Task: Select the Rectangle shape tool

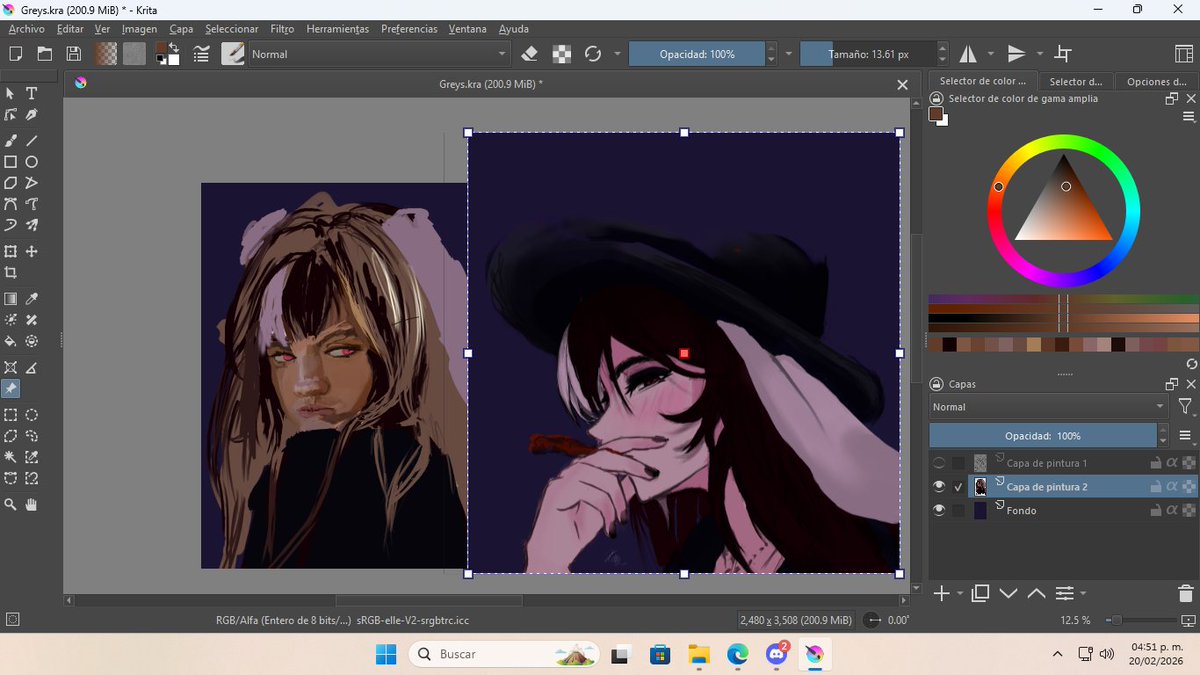Action: coord(10,162)
